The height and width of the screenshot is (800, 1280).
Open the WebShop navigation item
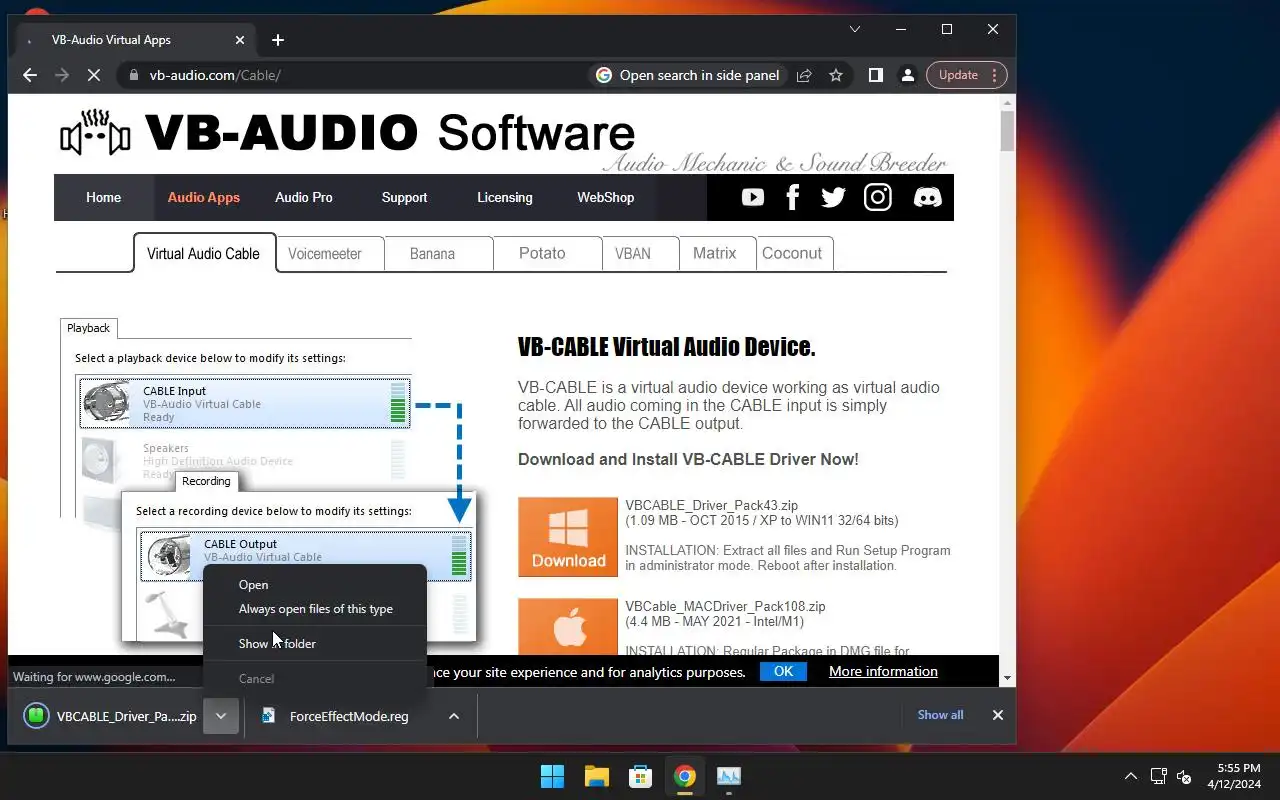click(605, 197)
